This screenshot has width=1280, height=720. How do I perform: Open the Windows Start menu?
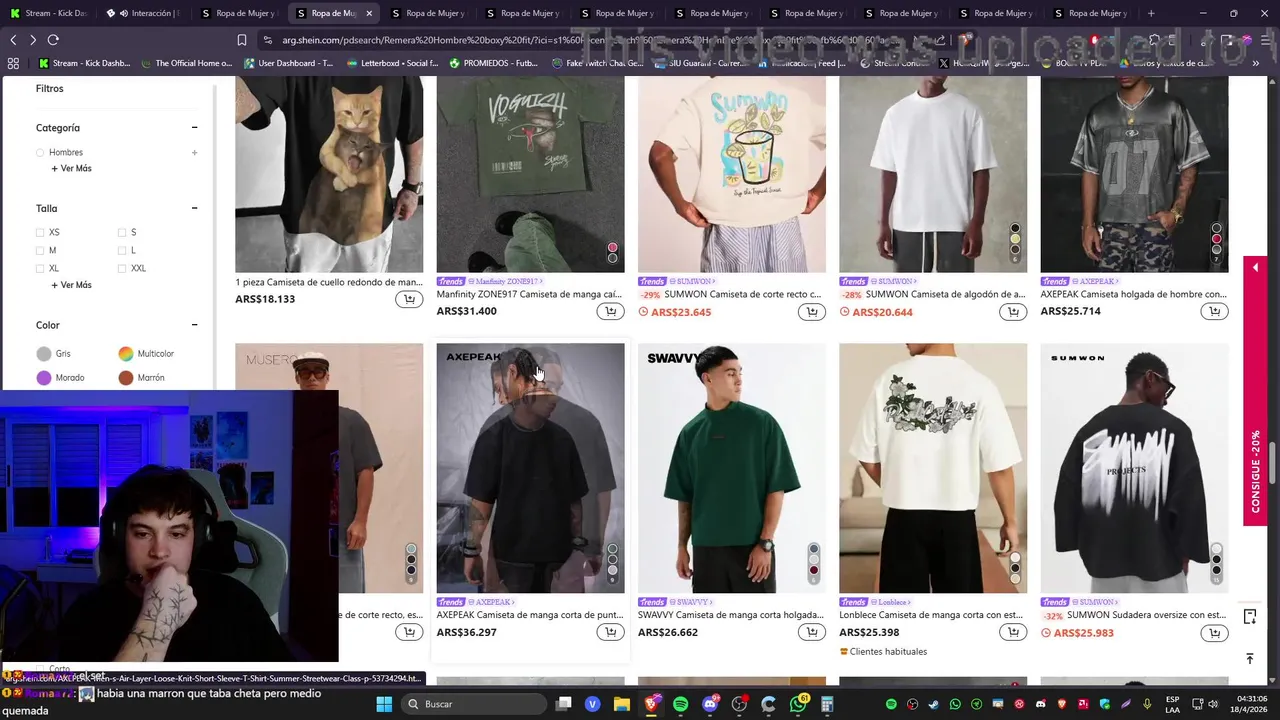click(x=384, y=704)
